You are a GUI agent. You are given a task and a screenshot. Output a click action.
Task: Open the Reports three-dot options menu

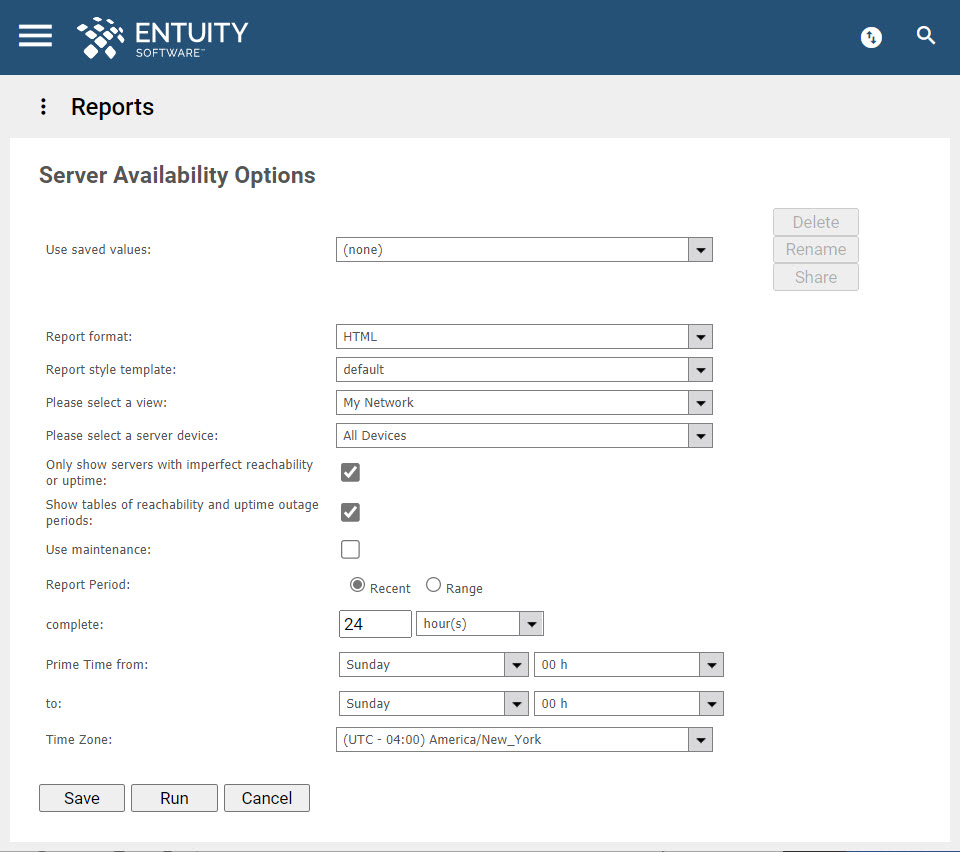(43, 106)
